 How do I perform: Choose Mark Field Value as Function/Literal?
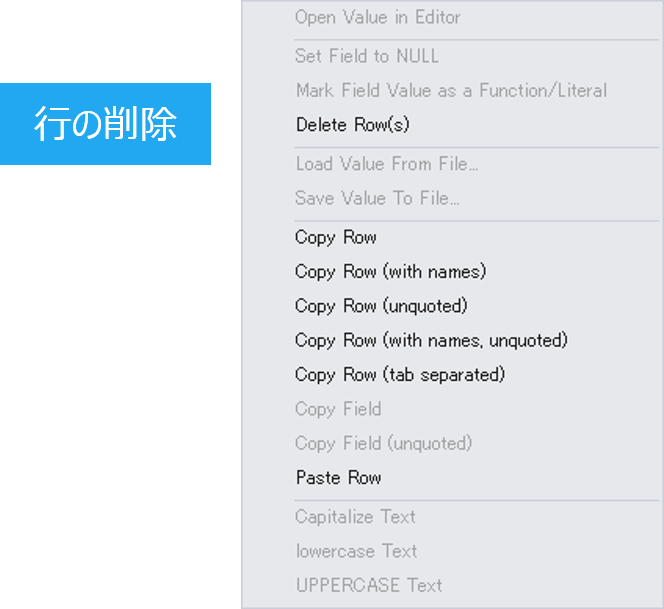coord(451,90)
